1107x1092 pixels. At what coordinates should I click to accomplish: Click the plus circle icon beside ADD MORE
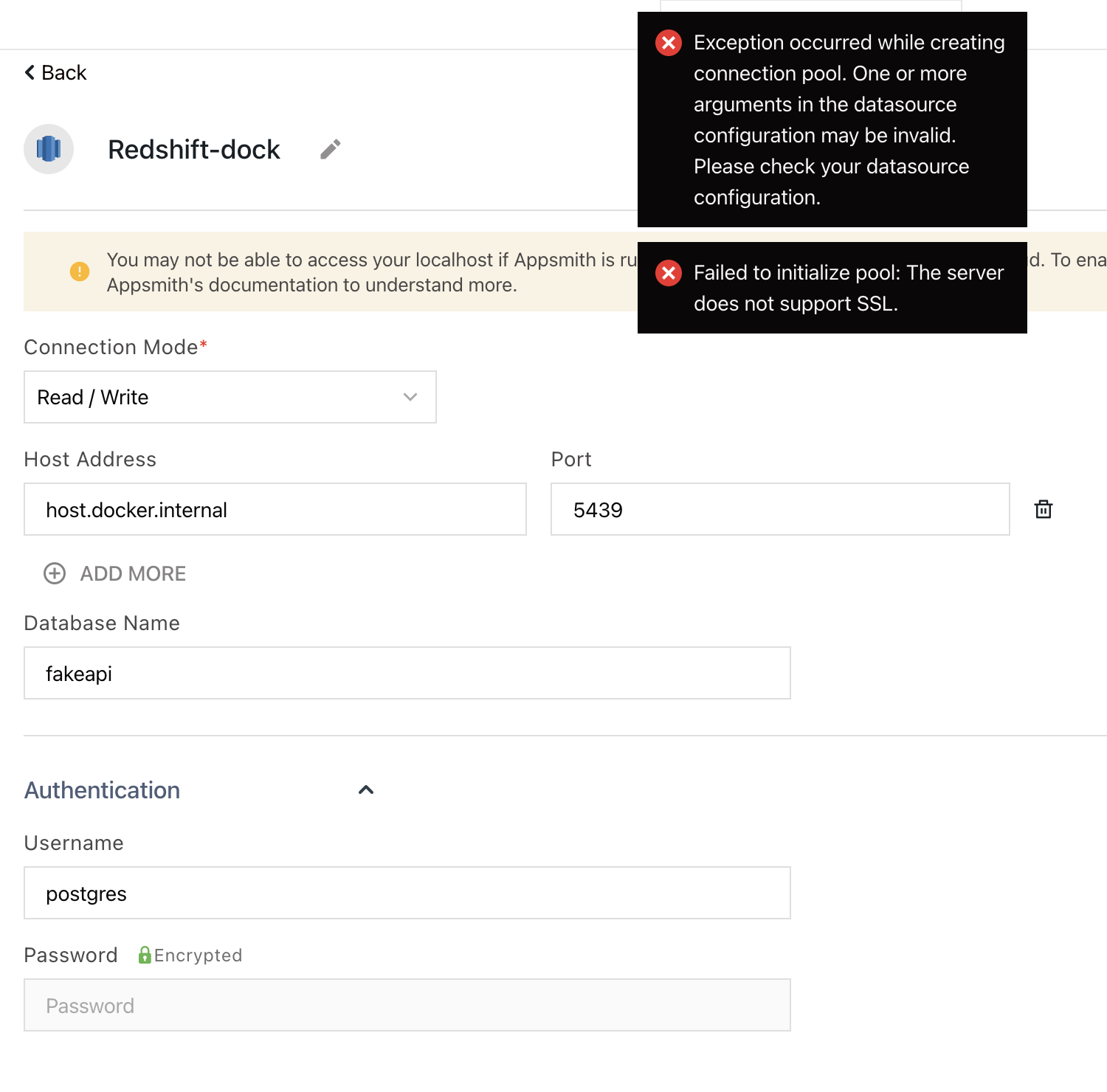[x=55, y=573]
